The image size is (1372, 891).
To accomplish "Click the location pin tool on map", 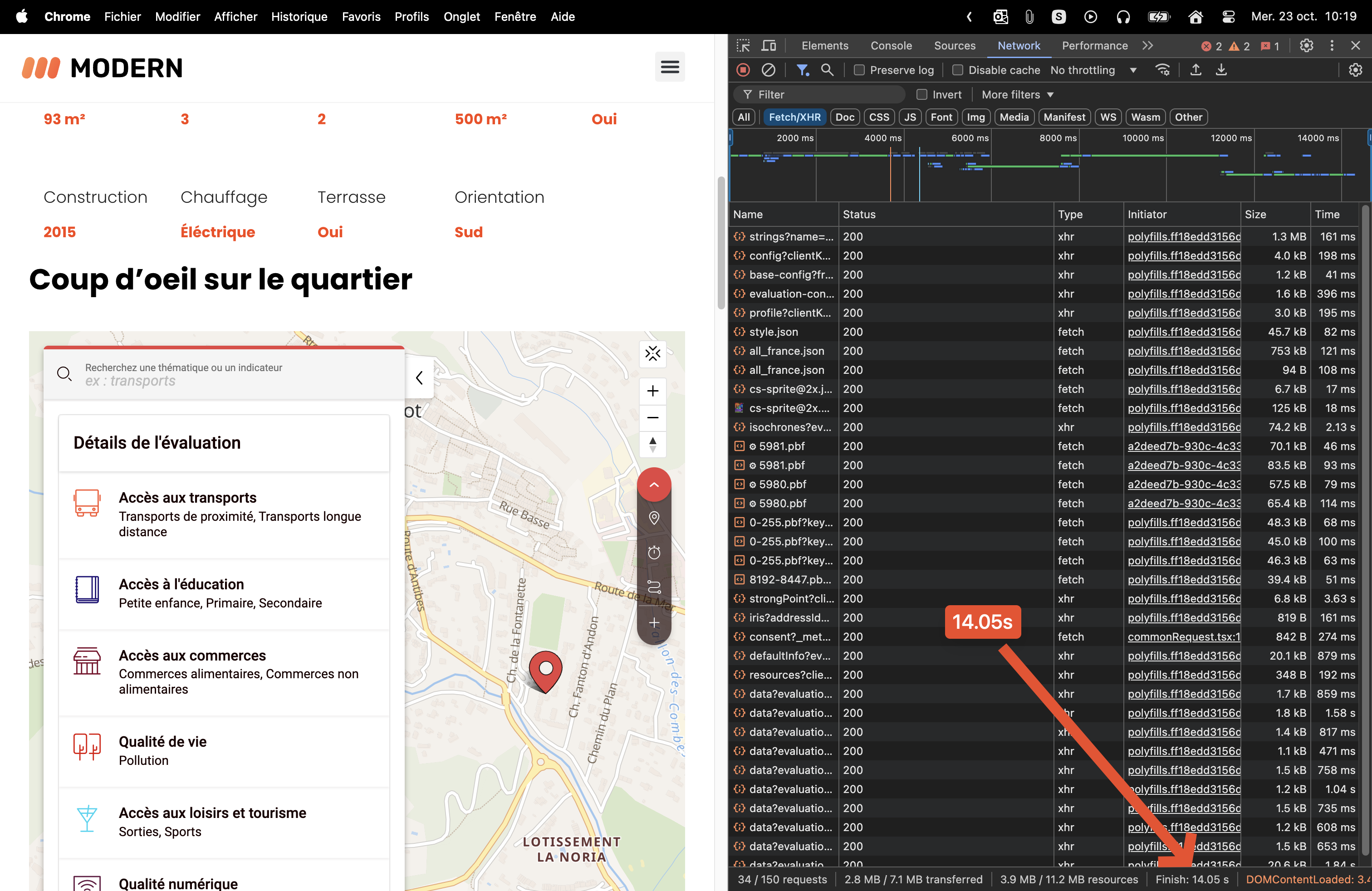I will (x=654, y=518).
